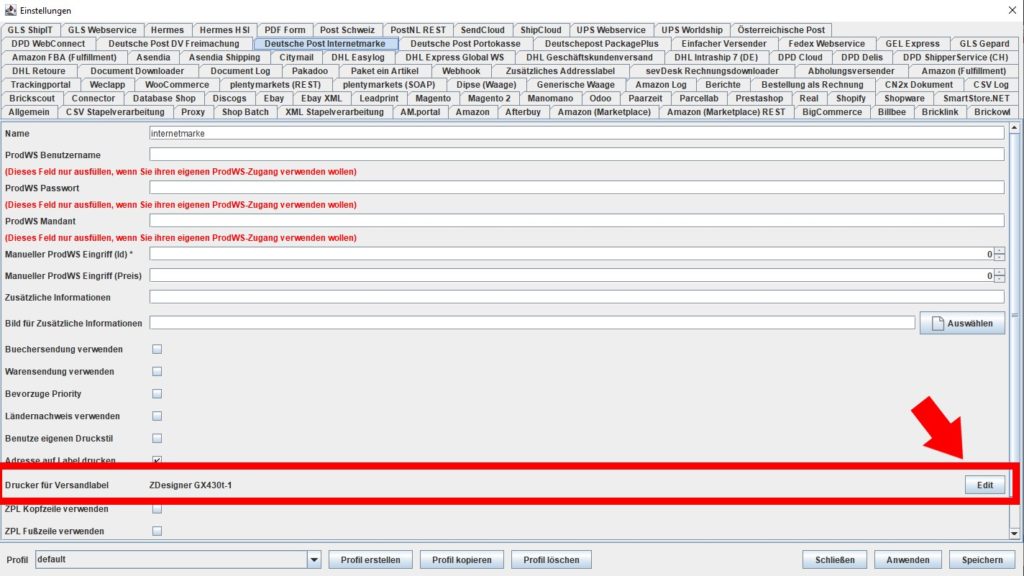
Task: Click ProdWS Benutzername input field
Action: tap(577, 155)
